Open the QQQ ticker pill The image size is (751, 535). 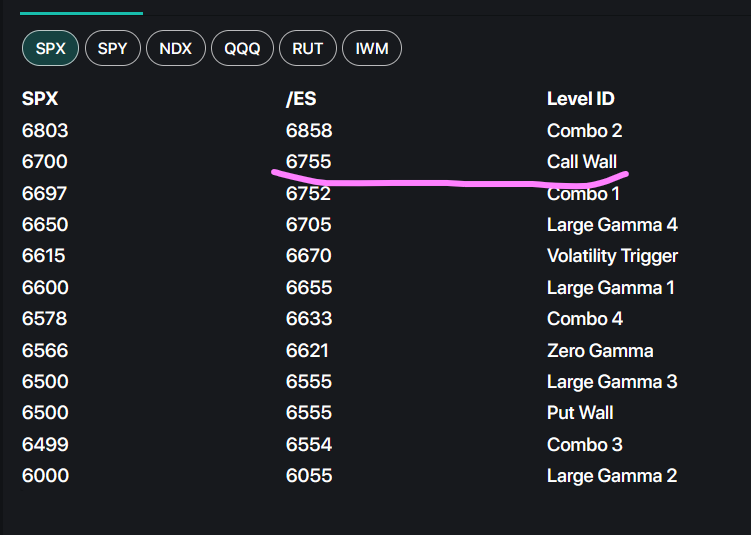(242, 48)
